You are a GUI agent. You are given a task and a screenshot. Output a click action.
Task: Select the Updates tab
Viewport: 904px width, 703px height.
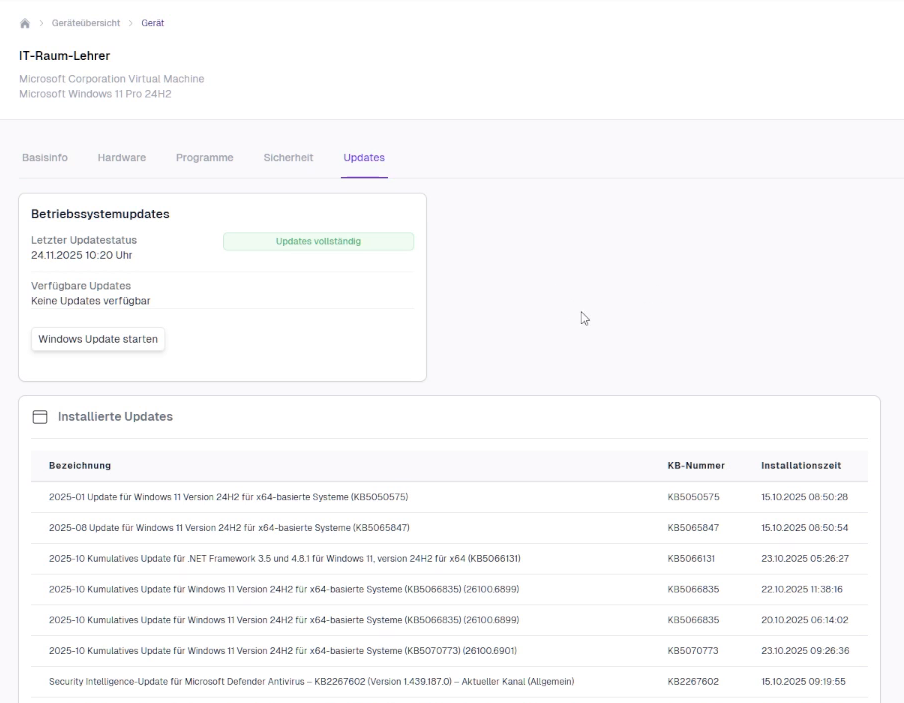click(364, 158)
